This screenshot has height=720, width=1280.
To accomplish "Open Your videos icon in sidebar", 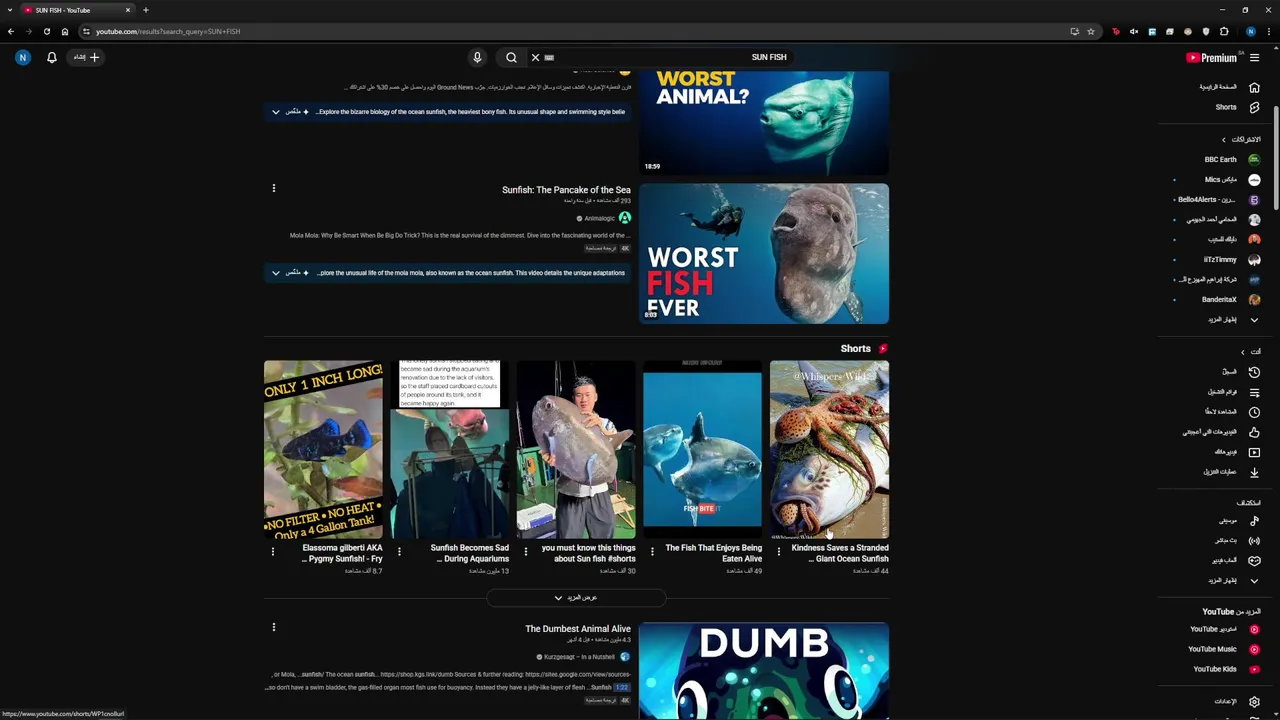I will [x=1254, y=452].
